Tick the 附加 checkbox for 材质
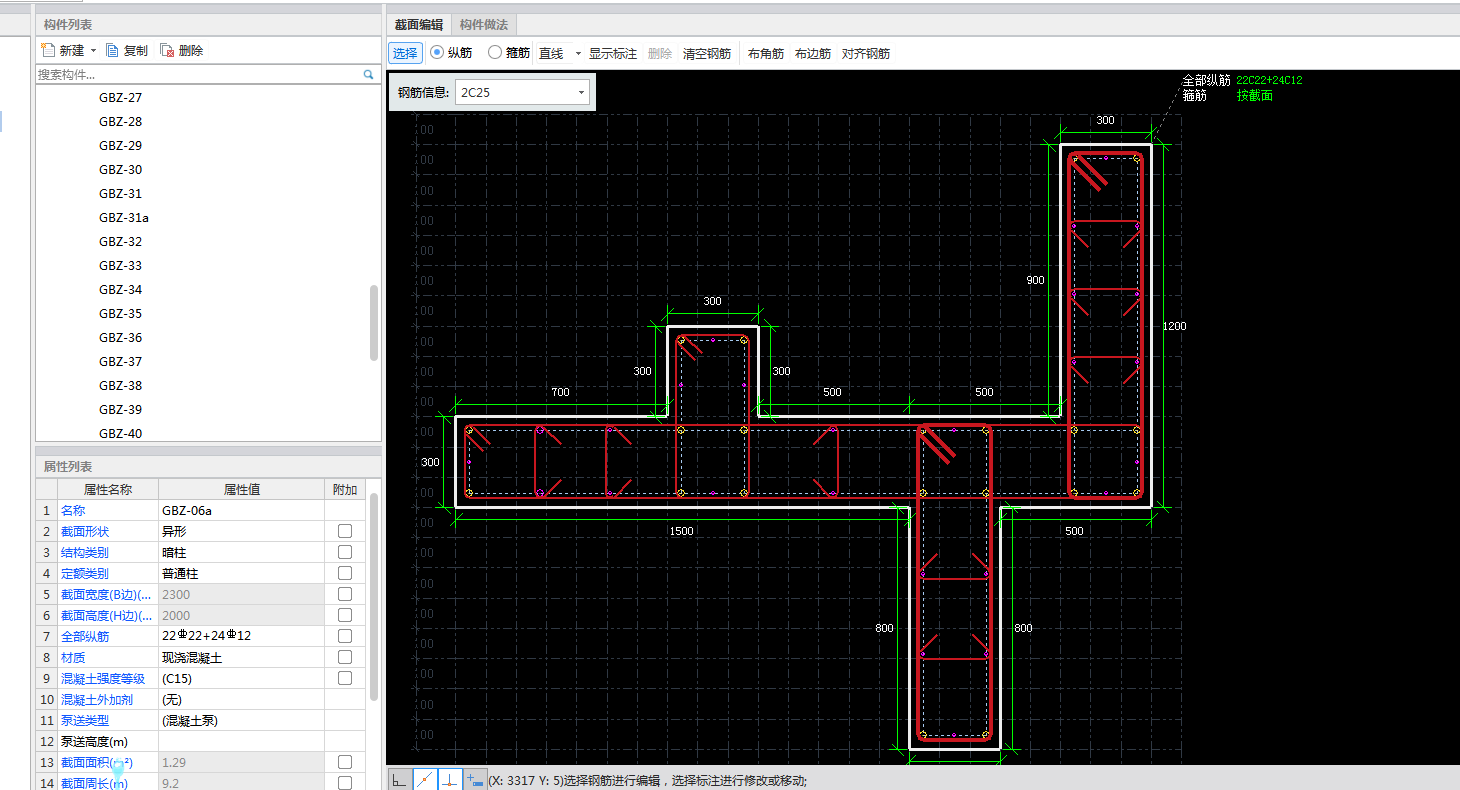1460x790 pixels. coord(345,657)
